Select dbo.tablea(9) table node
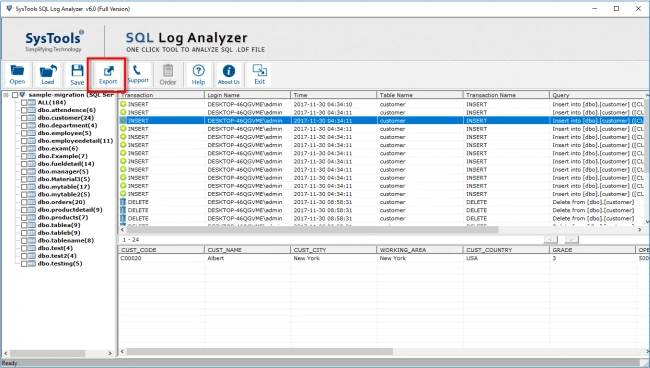Viewport: 650px width, 368px height. [x=59, y=225]
